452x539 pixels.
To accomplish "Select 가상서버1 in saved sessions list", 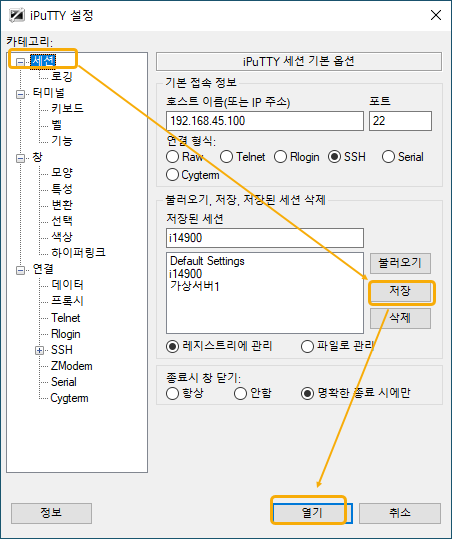I will pyautogui.click(x=195, y=286).
